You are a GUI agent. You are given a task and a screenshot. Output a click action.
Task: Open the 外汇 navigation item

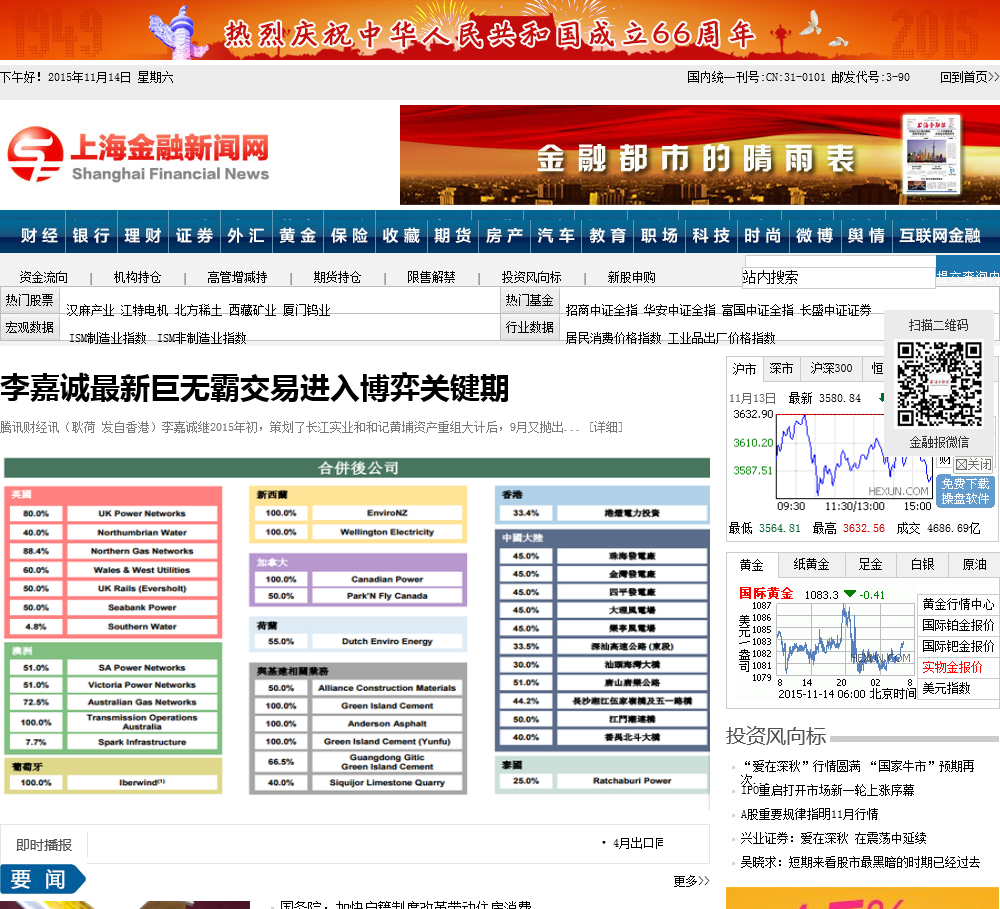coord(246,235)
